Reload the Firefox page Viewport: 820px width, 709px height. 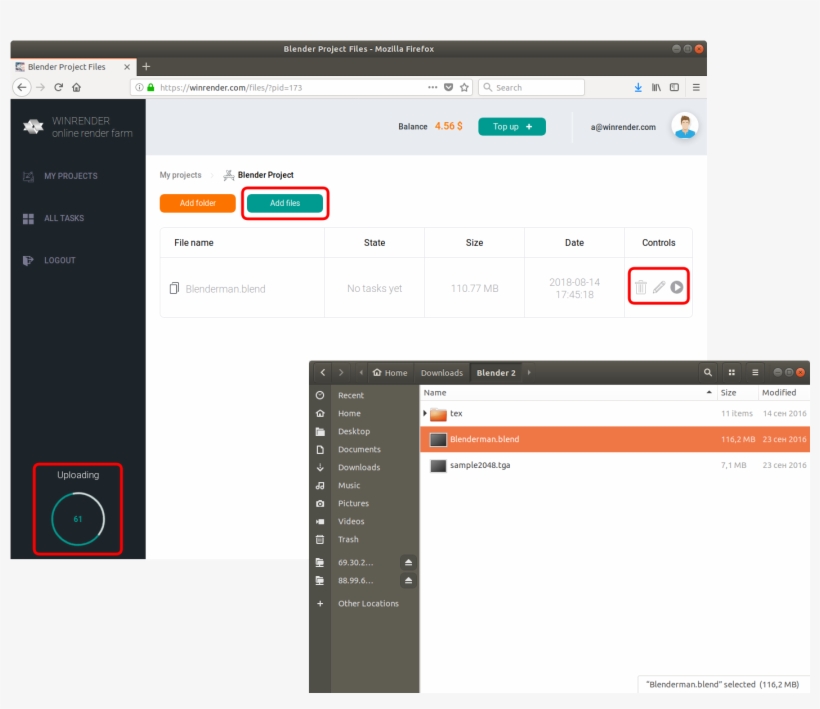point(59,87)
